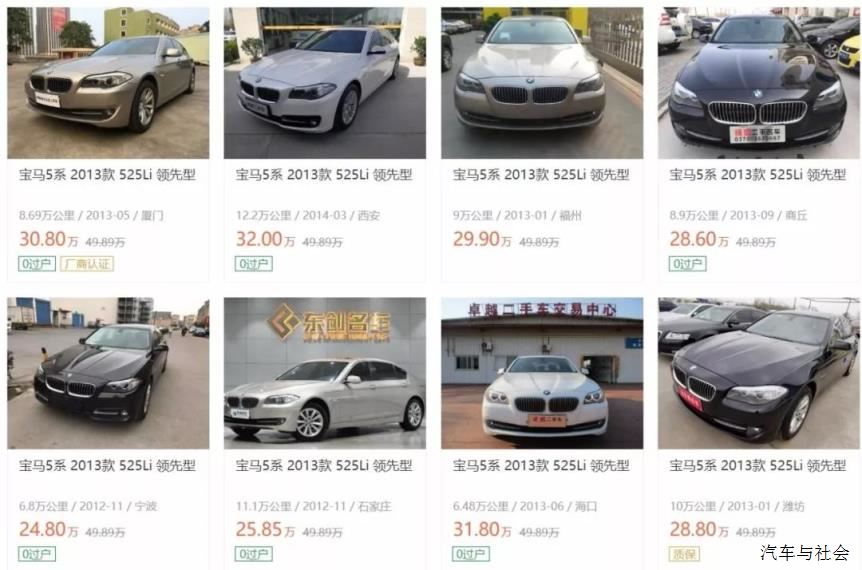
Task: Open the Weifang 28.80万 car photo
Action: coord(759,373)
